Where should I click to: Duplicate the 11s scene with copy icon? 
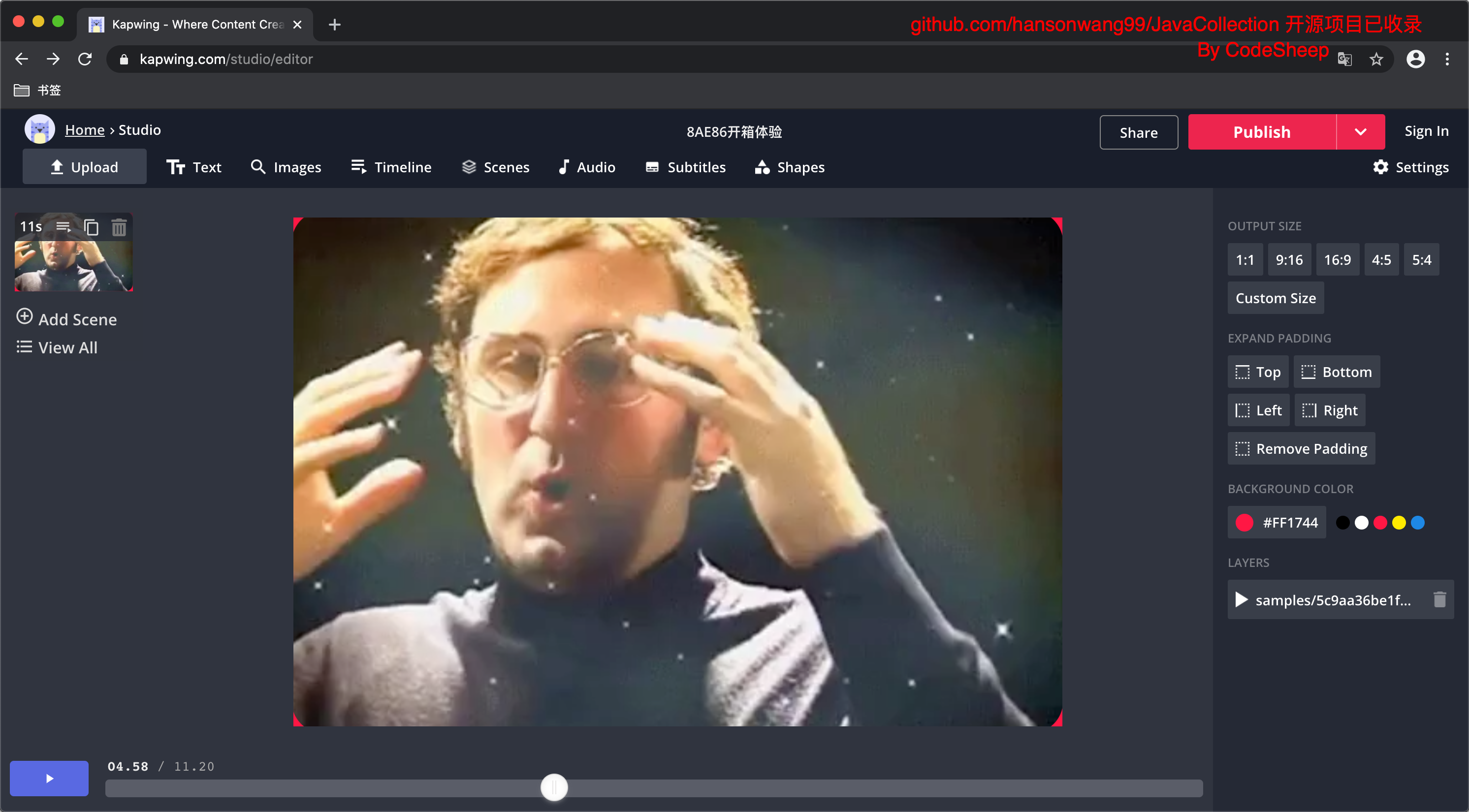coord(91,227)
